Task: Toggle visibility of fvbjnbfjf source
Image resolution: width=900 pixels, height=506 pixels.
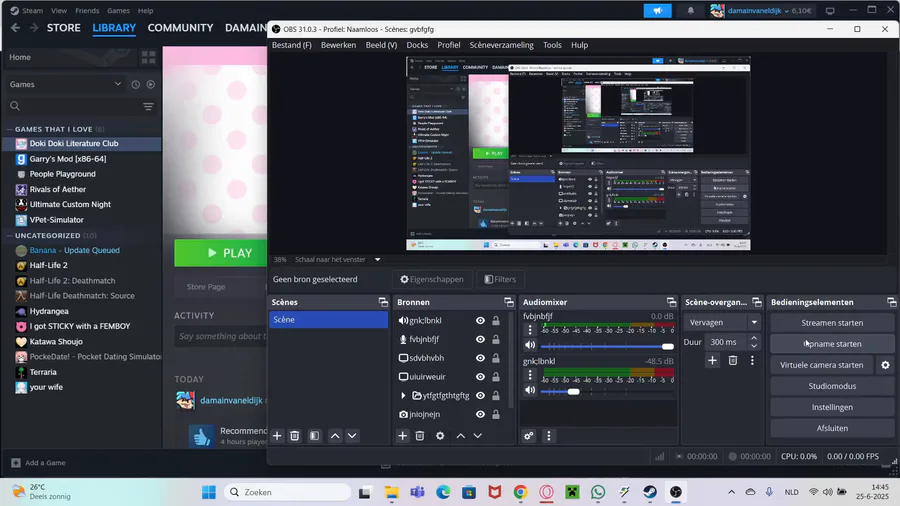Action: [480, 339]
